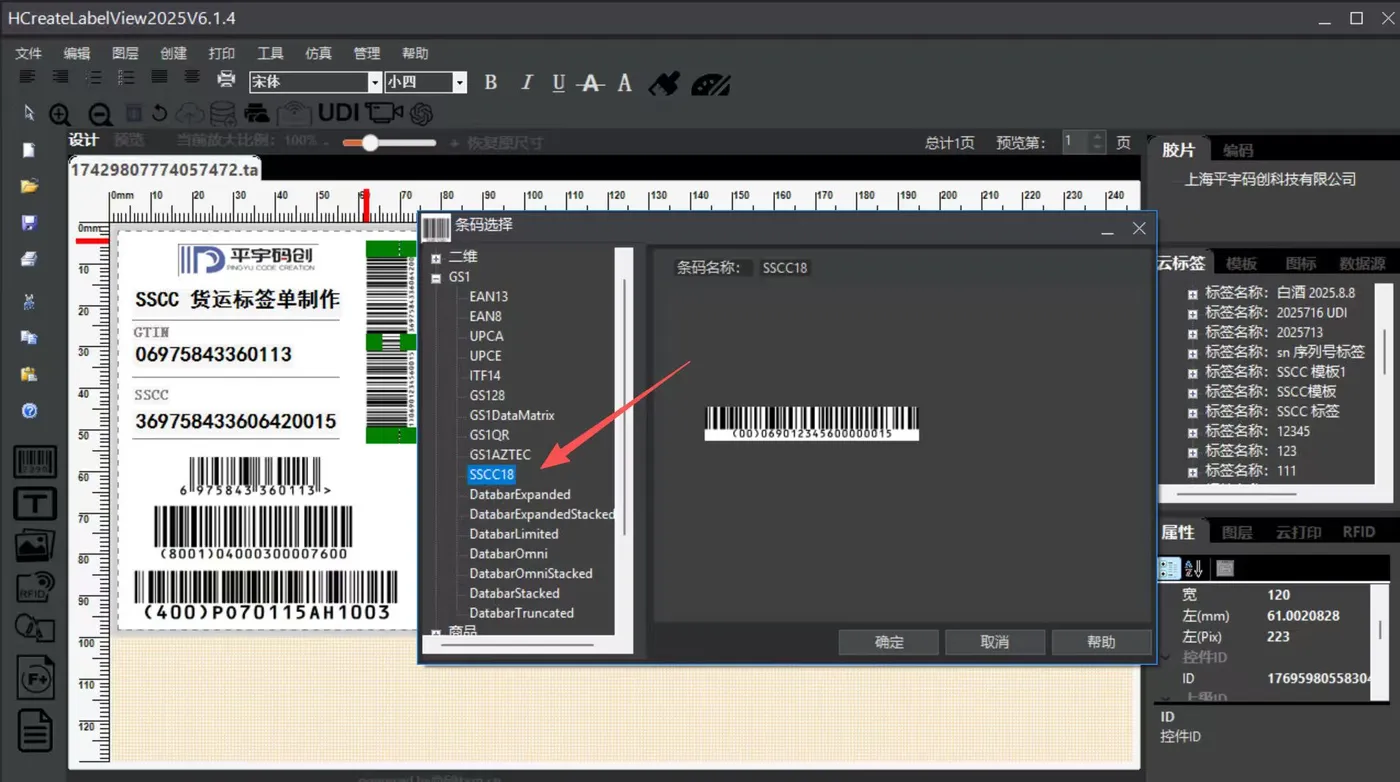Select GS1DataMatrix in the barcode tree
Image resolution: width=1400 pixels, height=782 pixels.
tap(512, 415)
